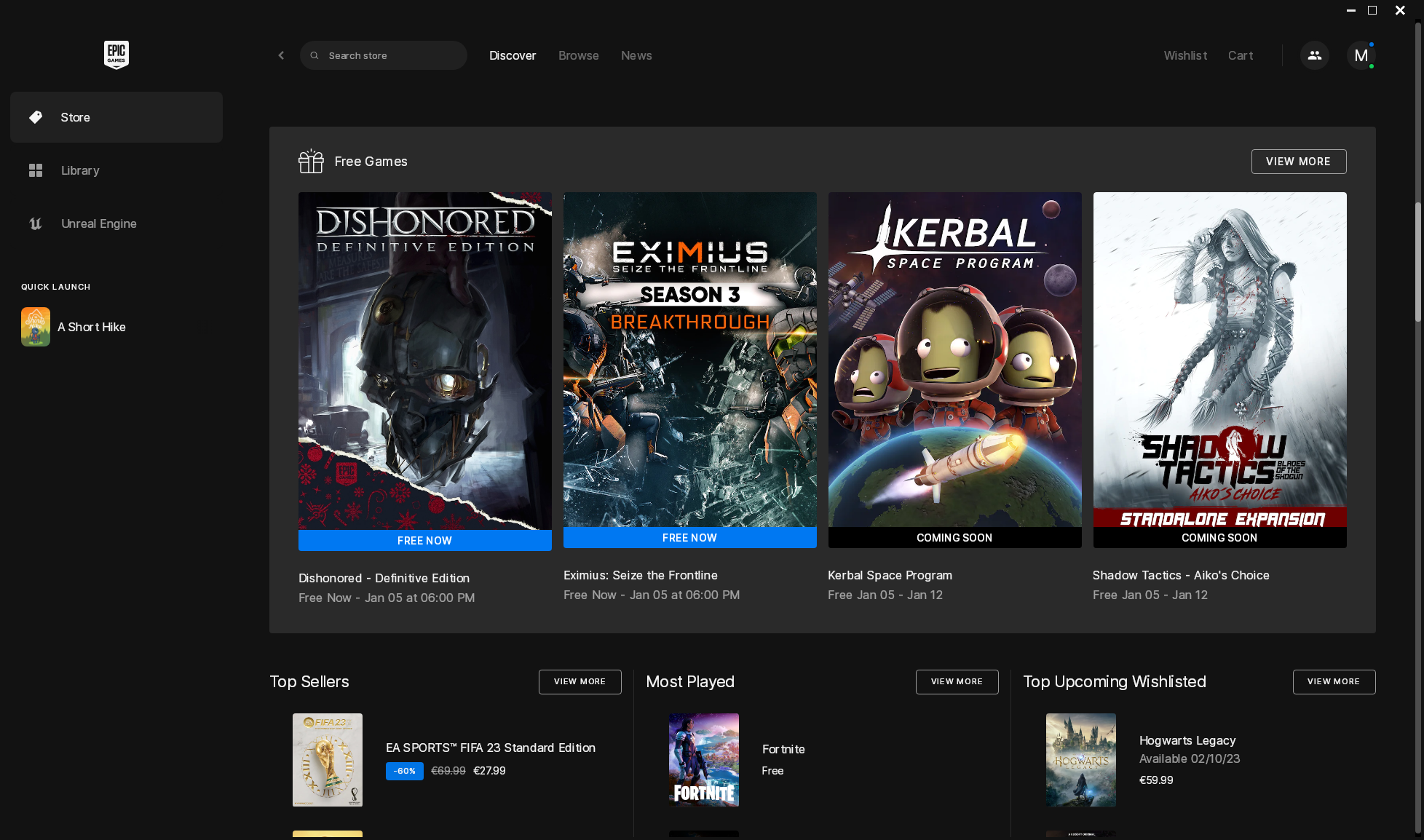This screenshot has width=1424, height=840.
Task: Go back using the back arrow
Action: pyautogui.click(x=281, y=55)
